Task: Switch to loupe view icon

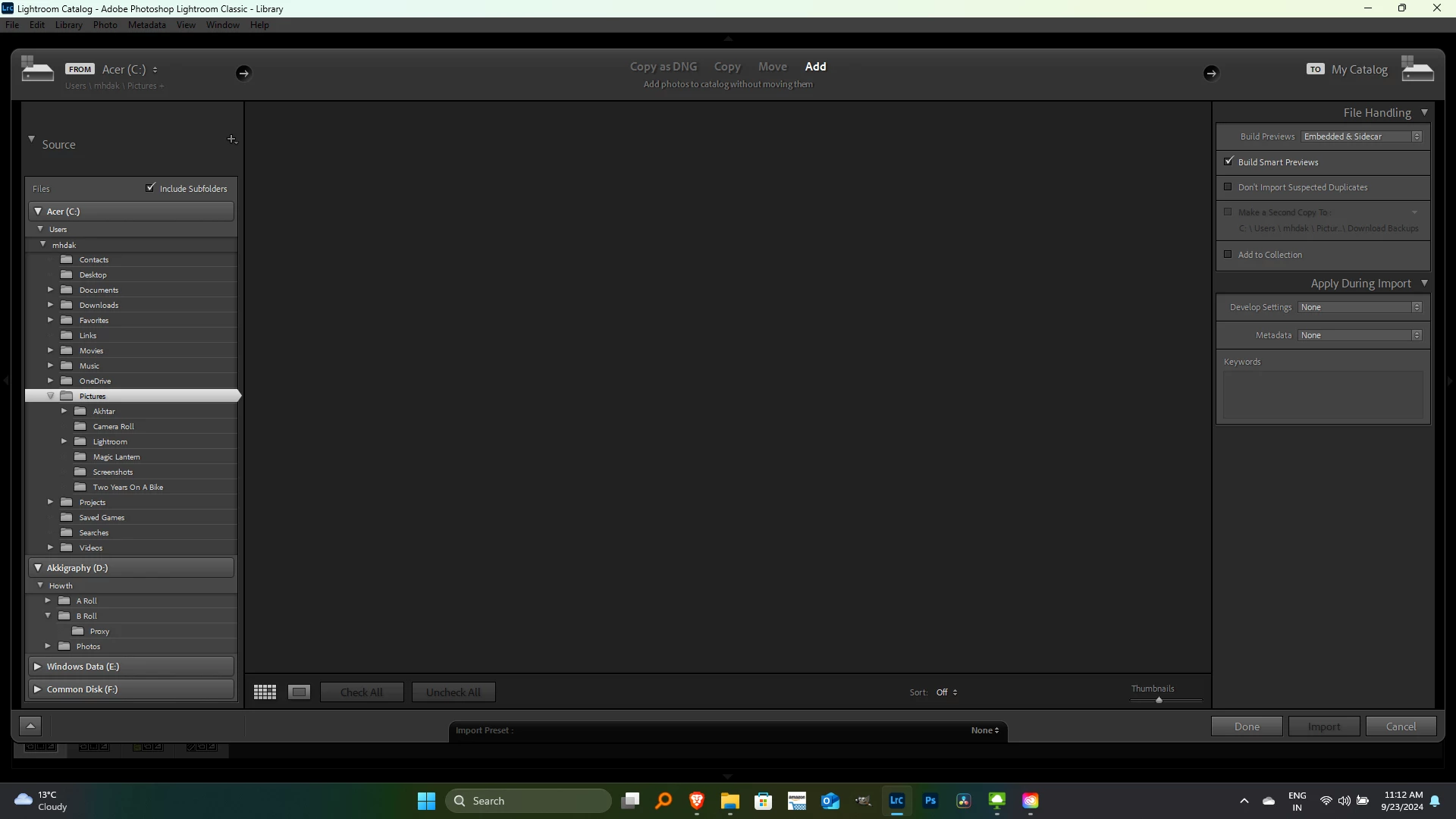Action: pos(300,692)
